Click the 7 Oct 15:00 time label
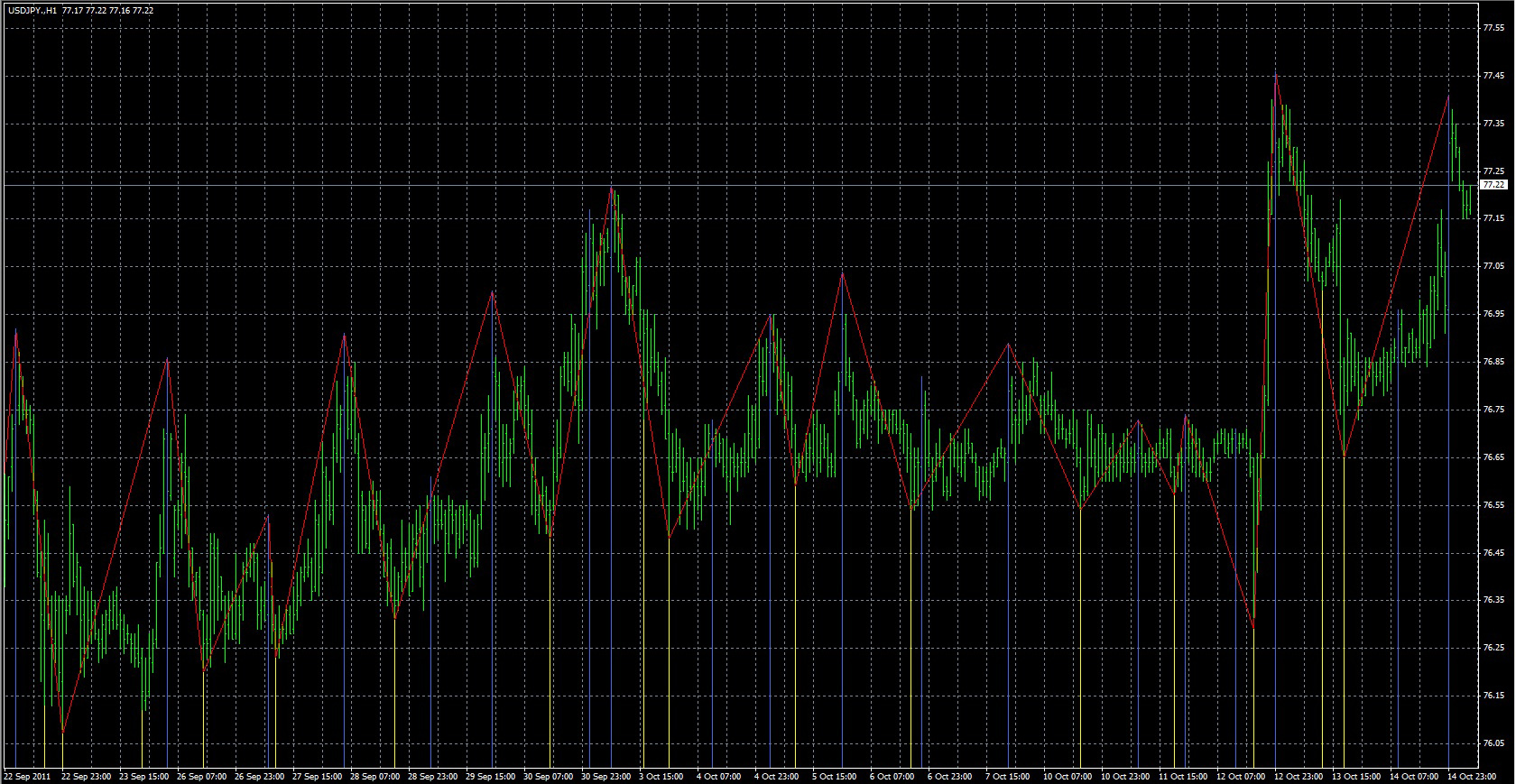Image resolution: width=1516 pixels, height=784 pixels. click(x=1007, y=776)
